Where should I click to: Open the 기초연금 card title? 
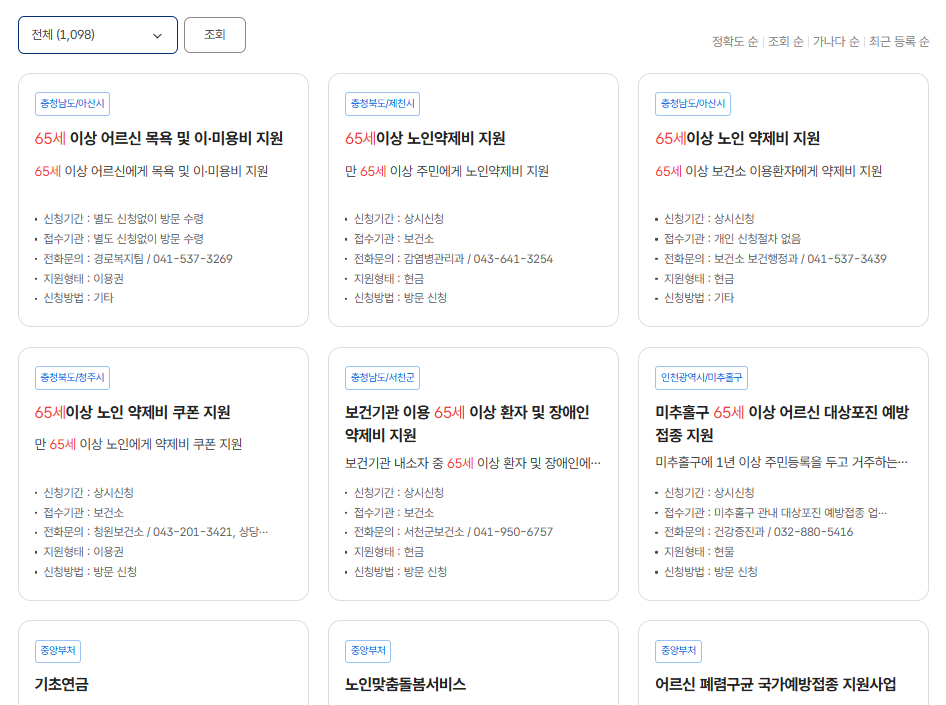(x=62, y=684)
